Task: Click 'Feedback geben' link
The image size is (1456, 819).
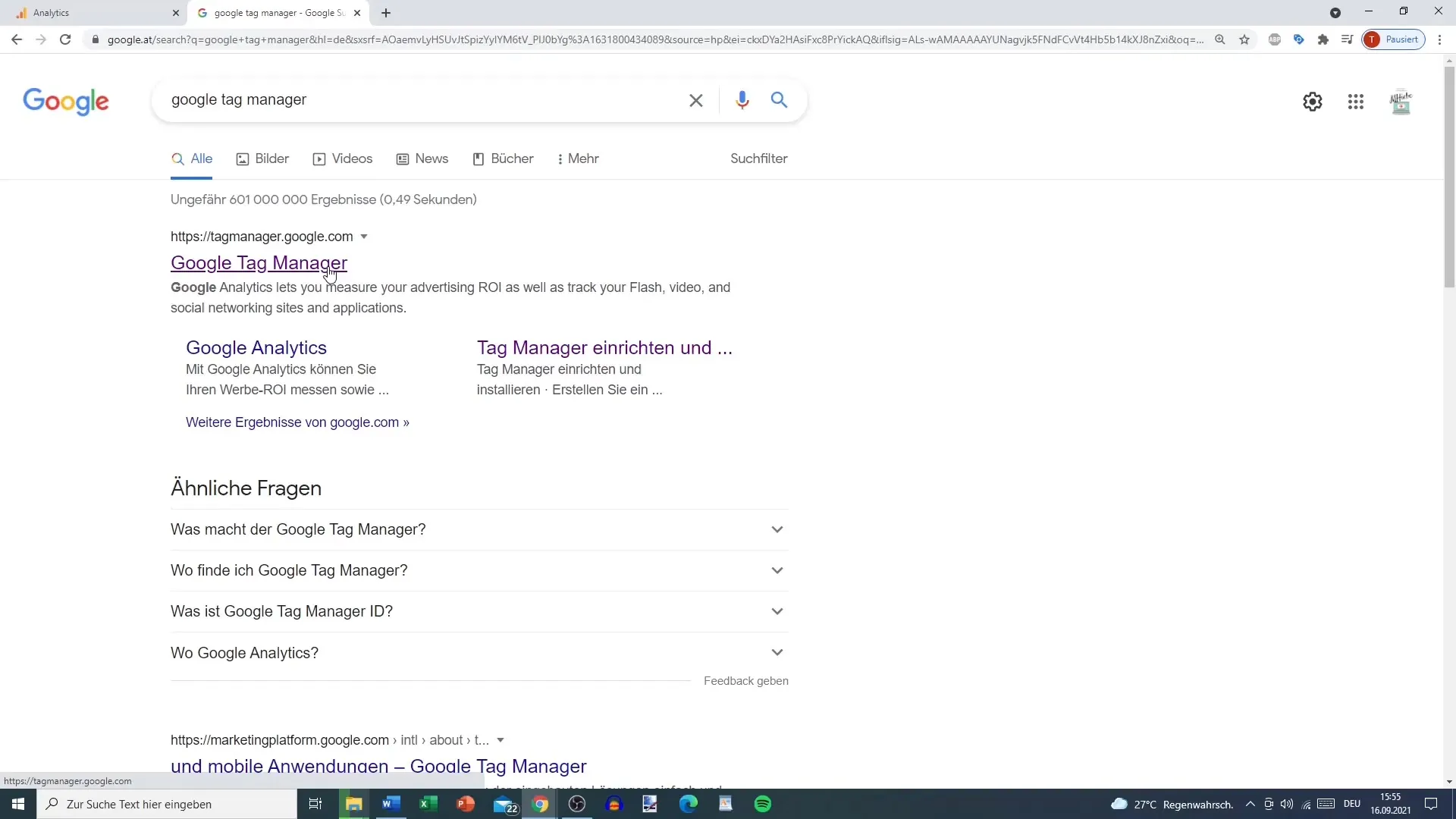Action: [745, 681]
